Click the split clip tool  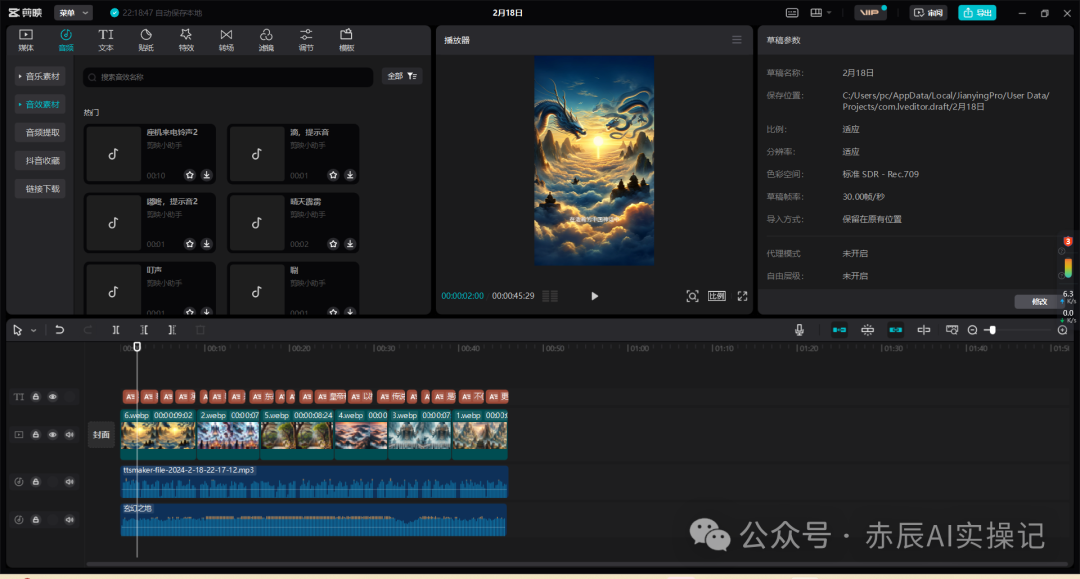tap(116, 330)
